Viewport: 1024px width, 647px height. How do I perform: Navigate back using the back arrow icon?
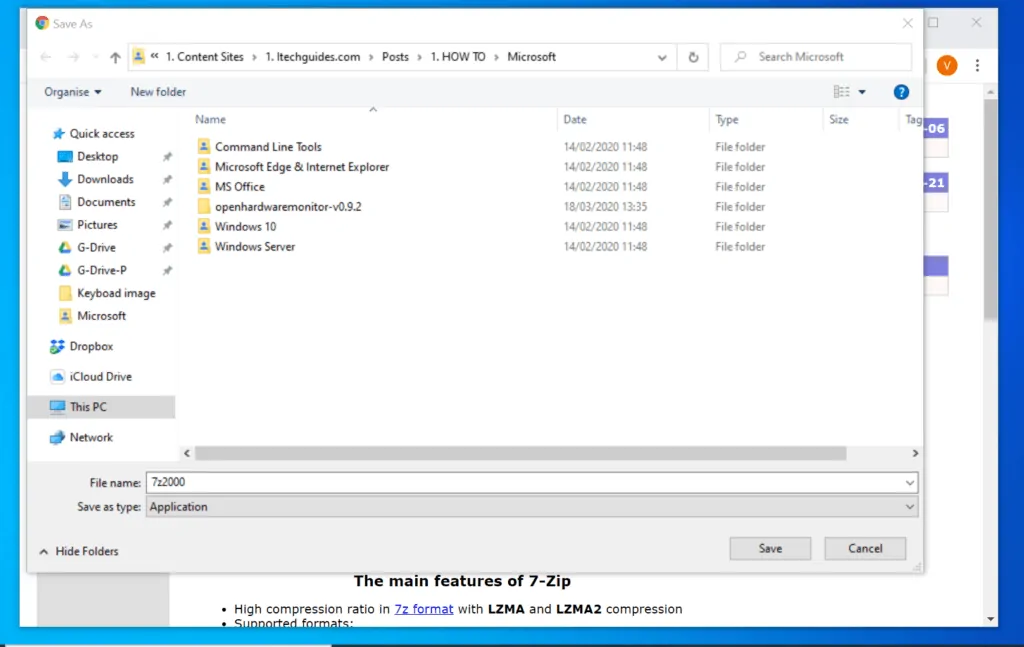pyautogui.click(x=45, y=57)
